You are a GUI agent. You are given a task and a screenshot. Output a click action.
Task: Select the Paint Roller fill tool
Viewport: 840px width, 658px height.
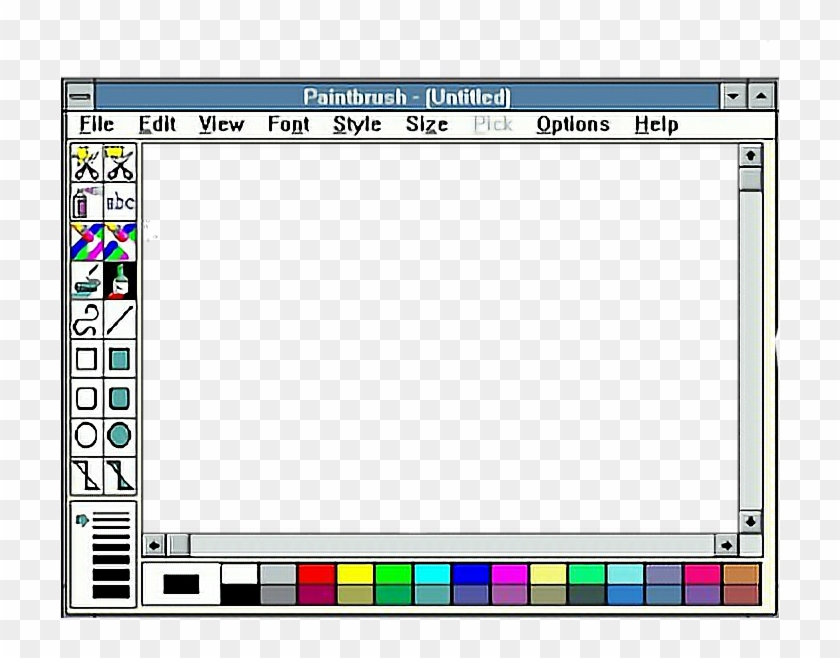[86, 281]
